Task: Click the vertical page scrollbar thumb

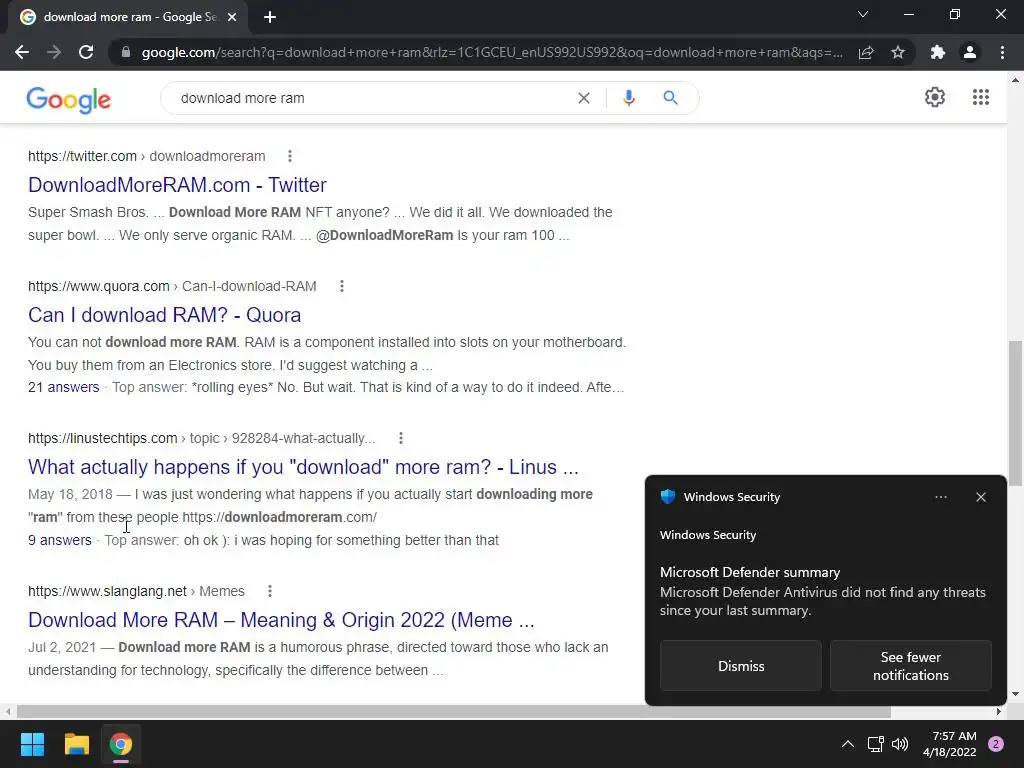Action: click(x=1015, y=413)
